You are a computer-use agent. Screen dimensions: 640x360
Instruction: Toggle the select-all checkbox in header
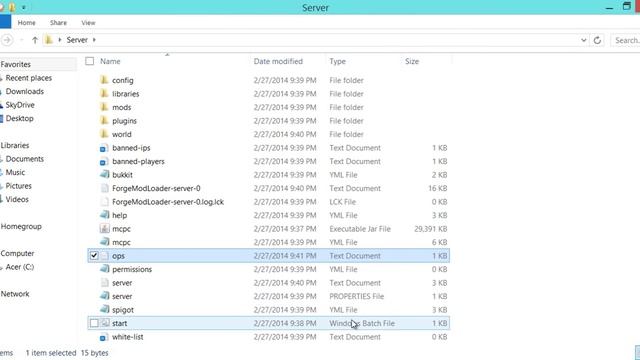tap(89, 61)
